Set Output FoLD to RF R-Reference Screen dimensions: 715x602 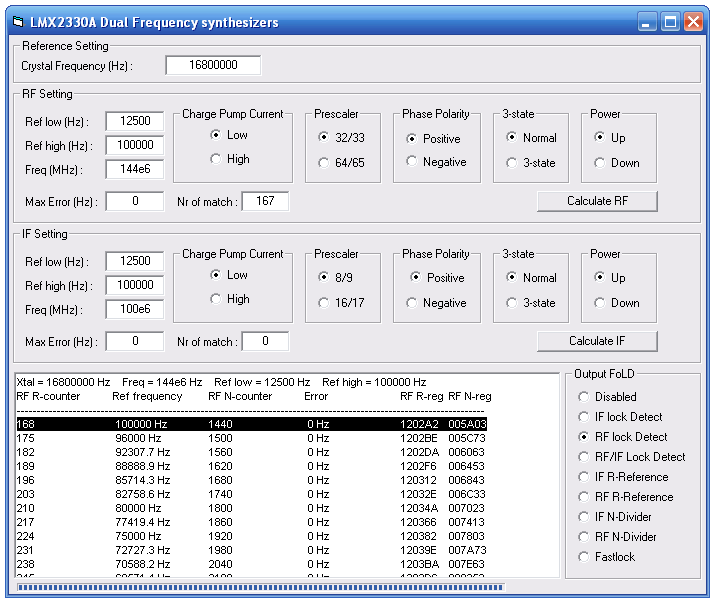pyautogui.click(x=626, y=497)
